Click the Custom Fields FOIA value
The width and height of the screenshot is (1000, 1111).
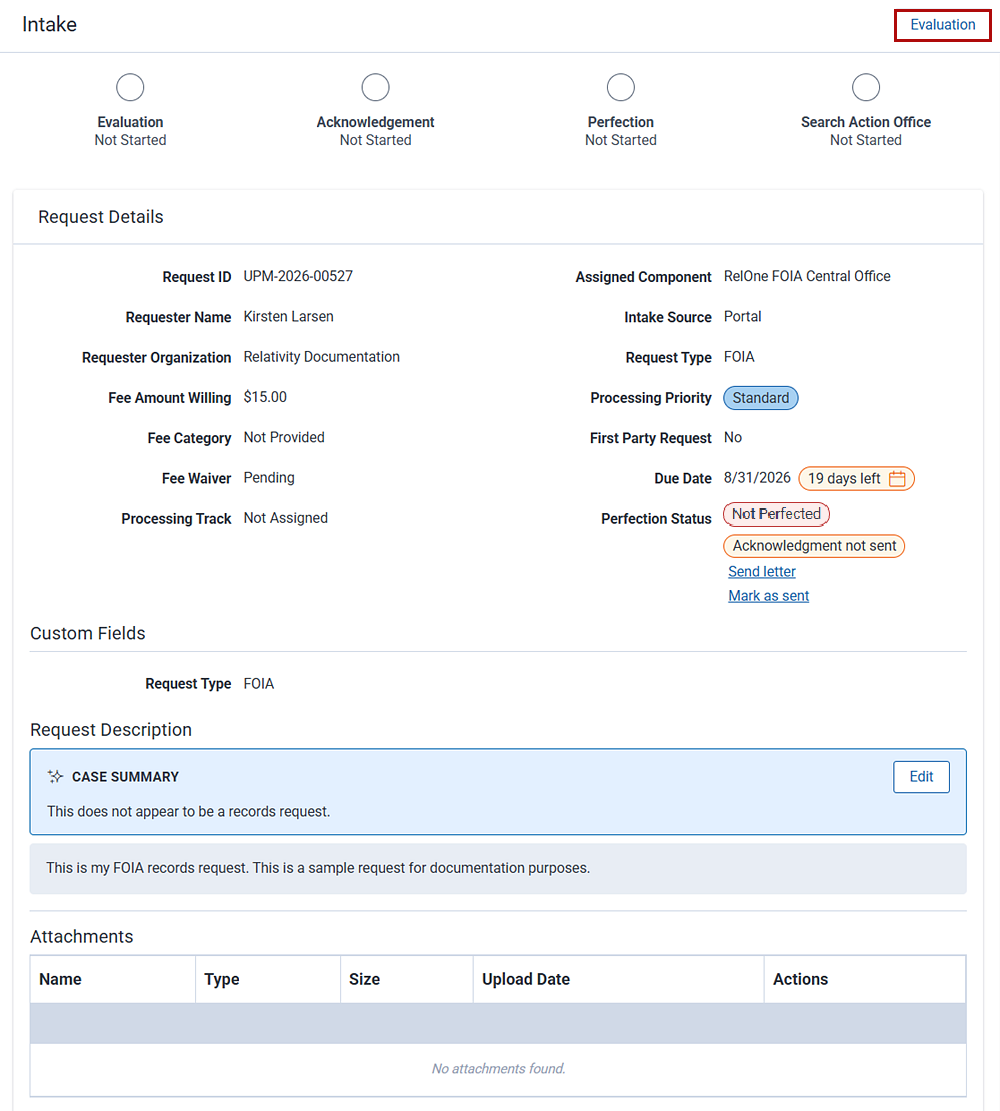pyautogui.click(x=259, y=684)
